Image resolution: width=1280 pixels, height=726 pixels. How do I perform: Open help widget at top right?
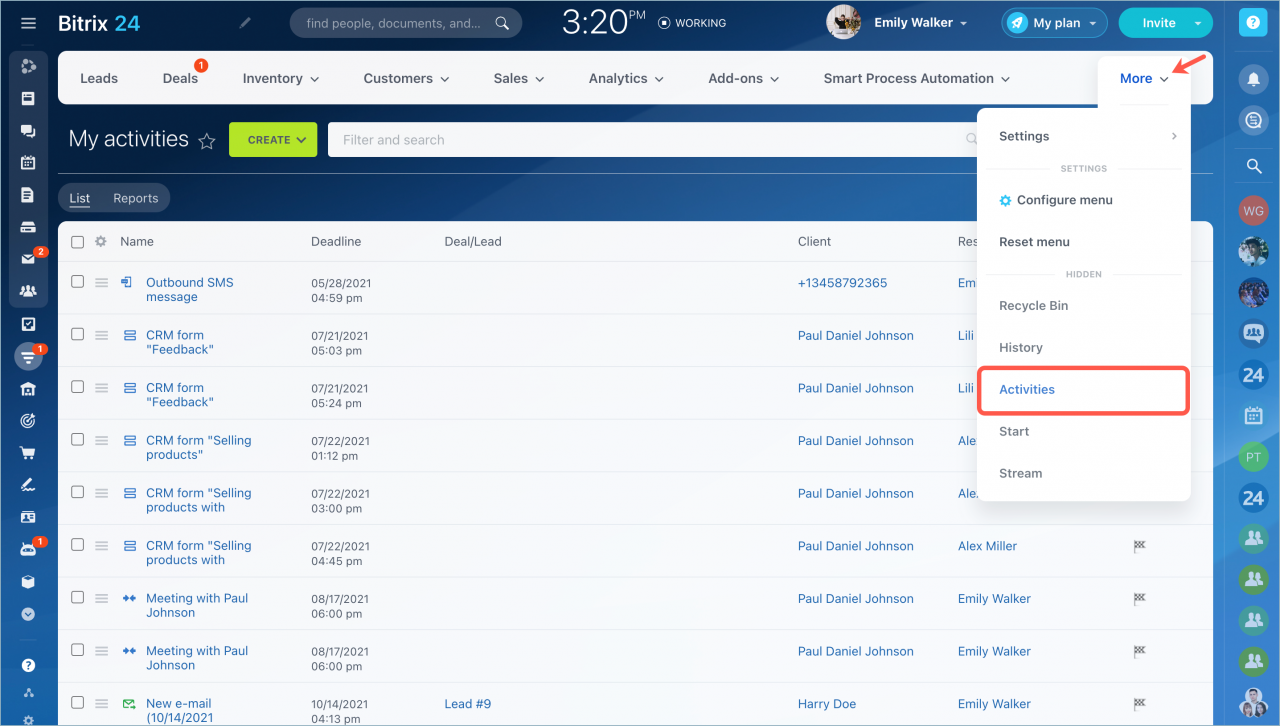1254,23
